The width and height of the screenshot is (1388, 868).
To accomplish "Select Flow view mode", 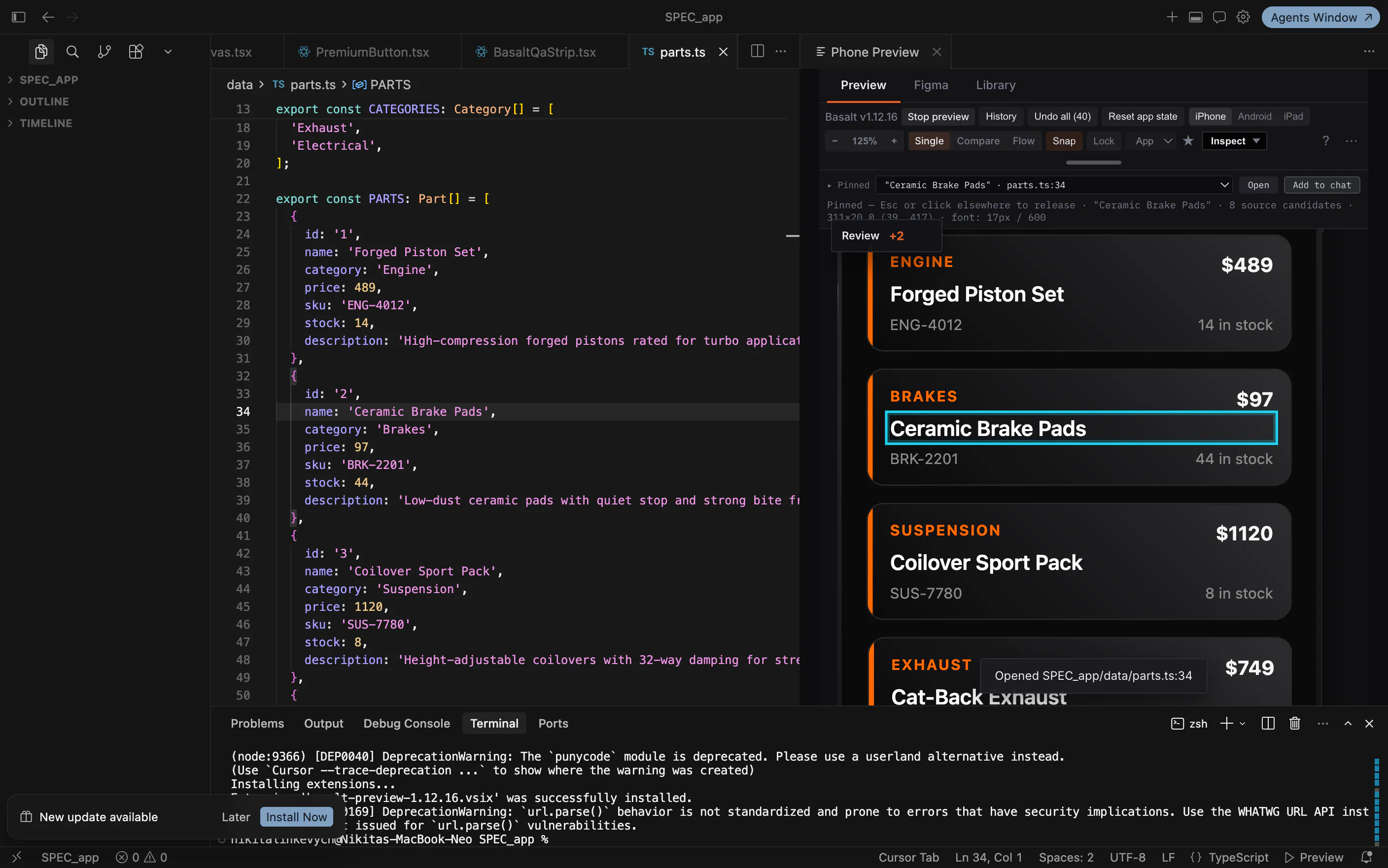I will 1023,141.
